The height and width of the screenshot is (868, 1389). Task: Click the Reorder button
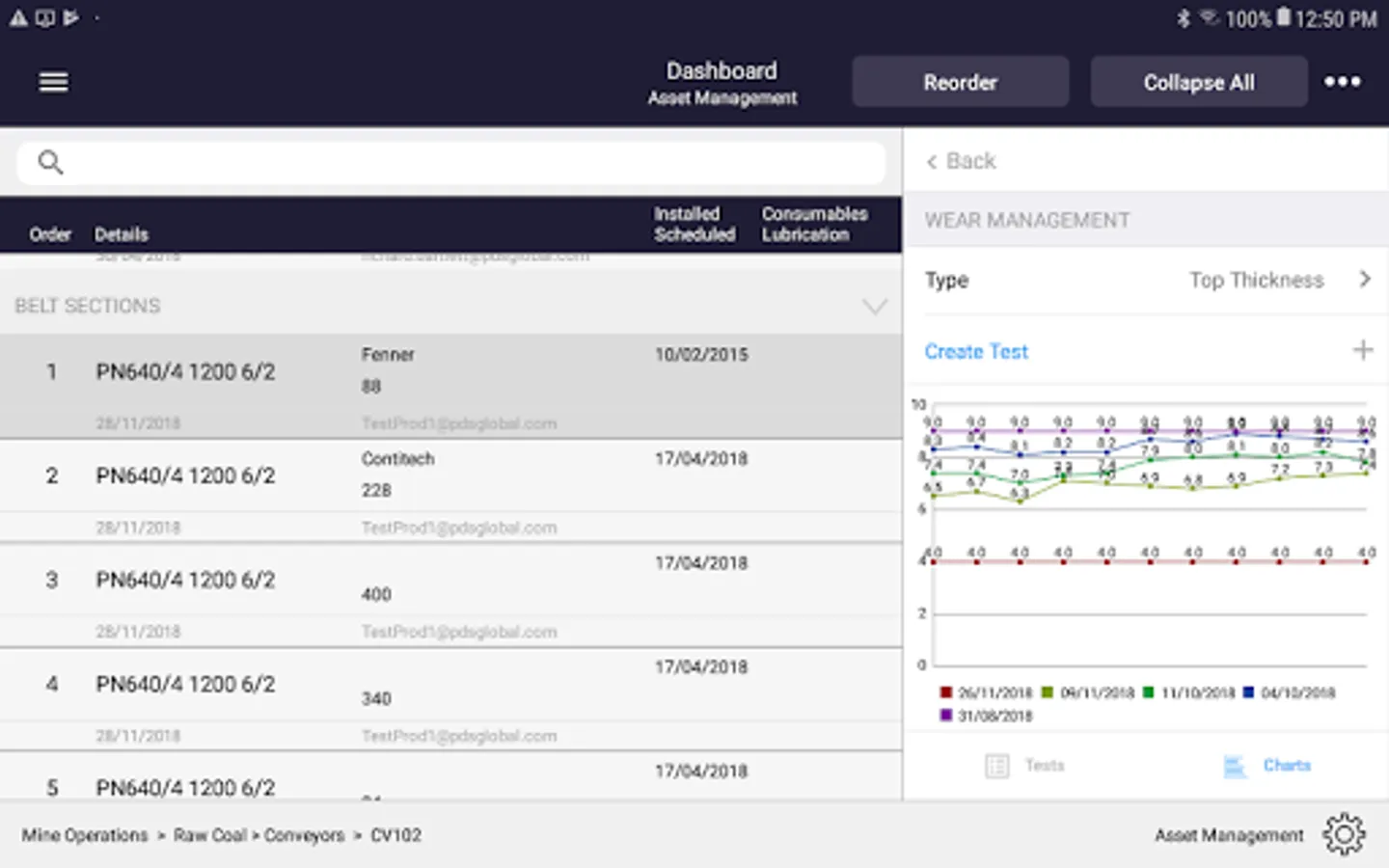(x=960, y=82)
